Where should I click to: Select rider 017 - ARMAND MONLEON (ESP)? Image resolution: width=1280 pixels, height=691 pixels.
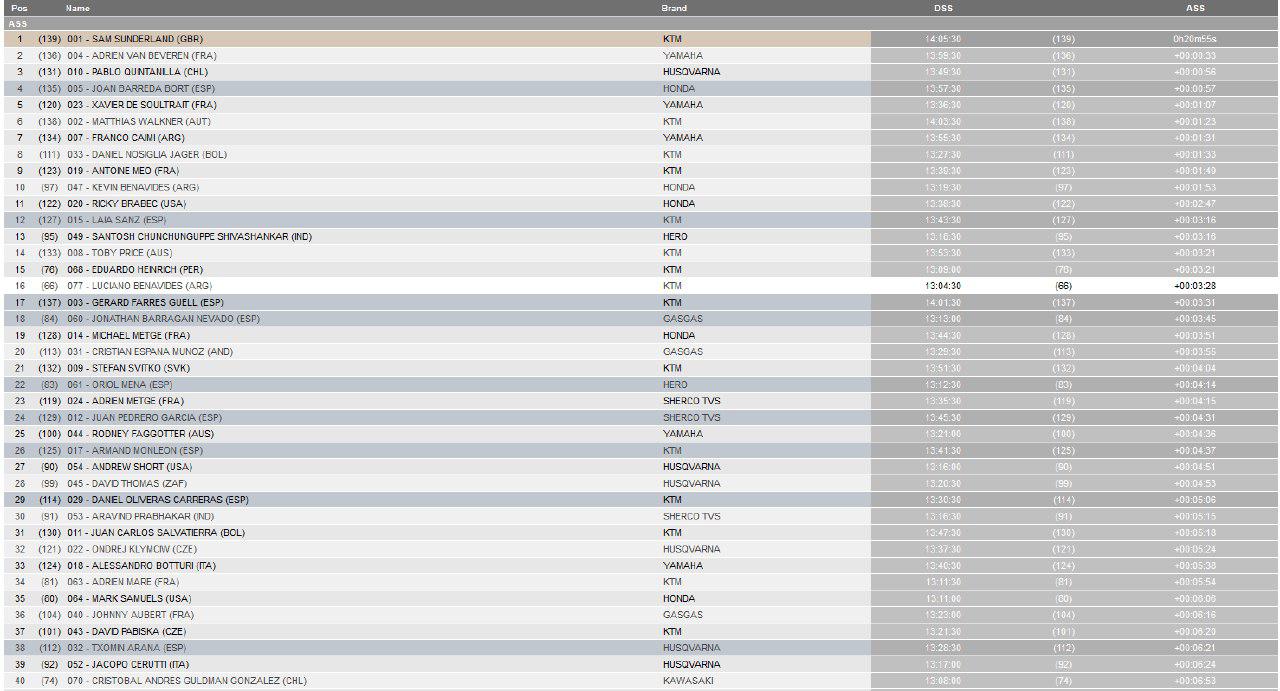click(x=134, y=450)
